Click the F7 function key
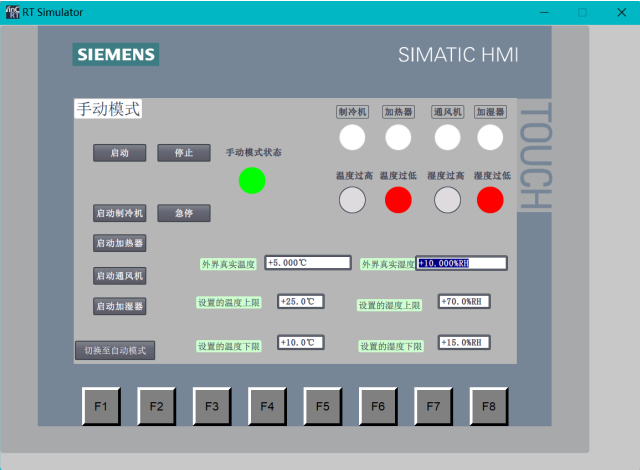 tap(433, 406)
